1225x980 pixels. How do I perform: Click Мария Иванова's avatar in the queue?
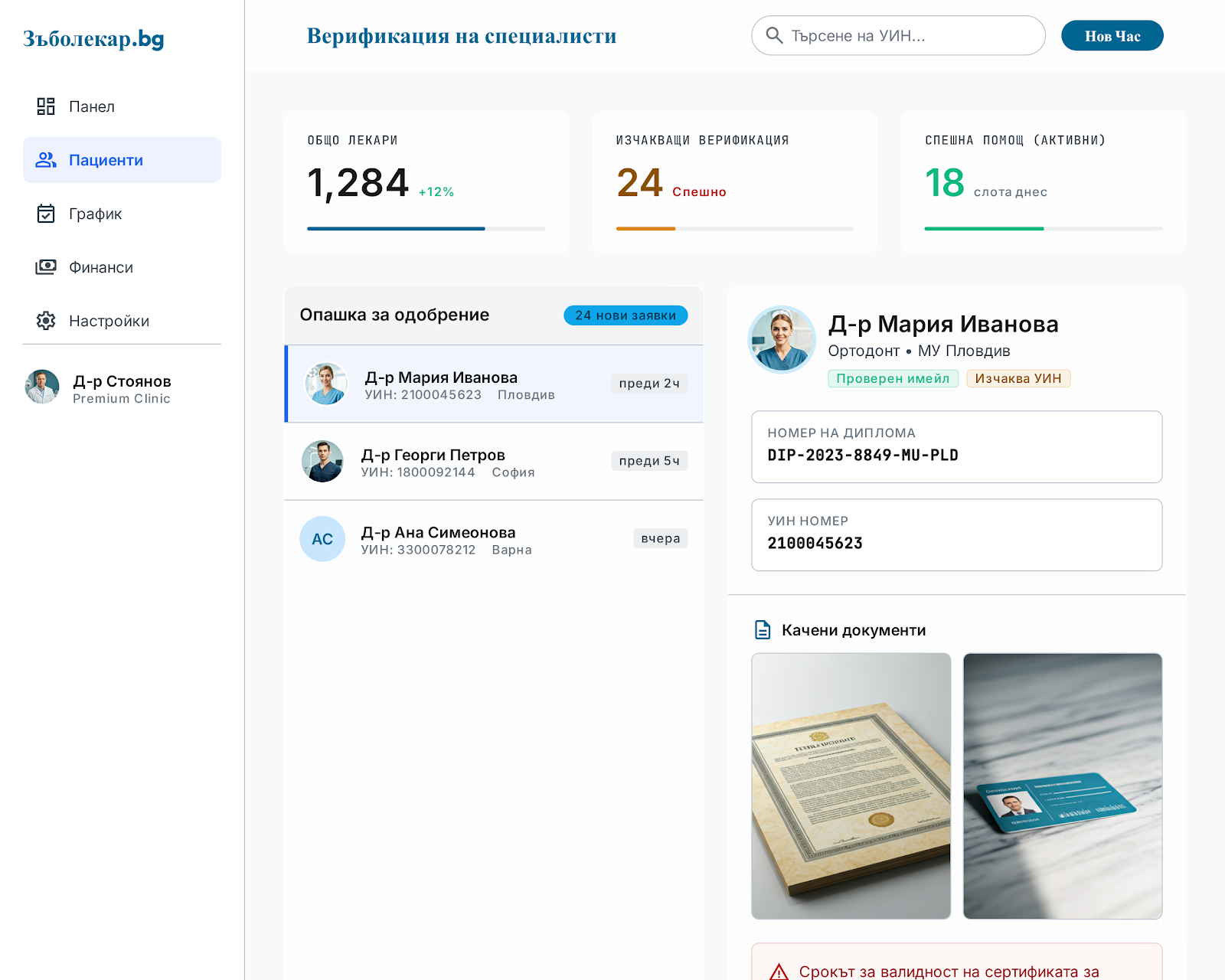click(326, 384)
